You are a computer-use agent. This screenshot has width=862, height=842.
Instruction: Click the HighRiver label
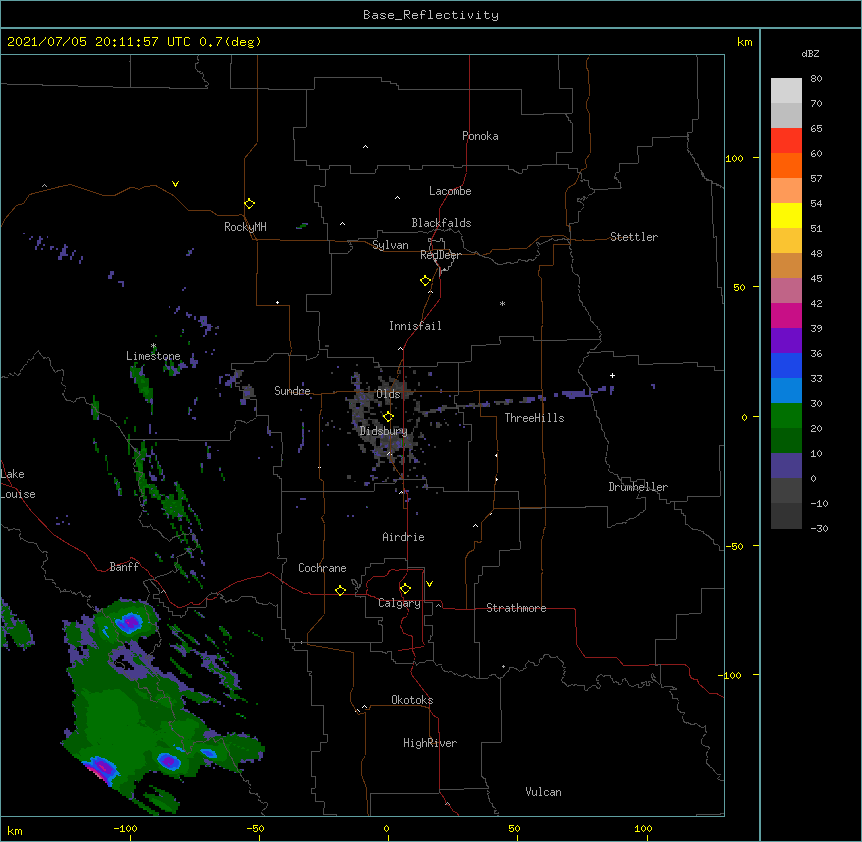point(430,743)
